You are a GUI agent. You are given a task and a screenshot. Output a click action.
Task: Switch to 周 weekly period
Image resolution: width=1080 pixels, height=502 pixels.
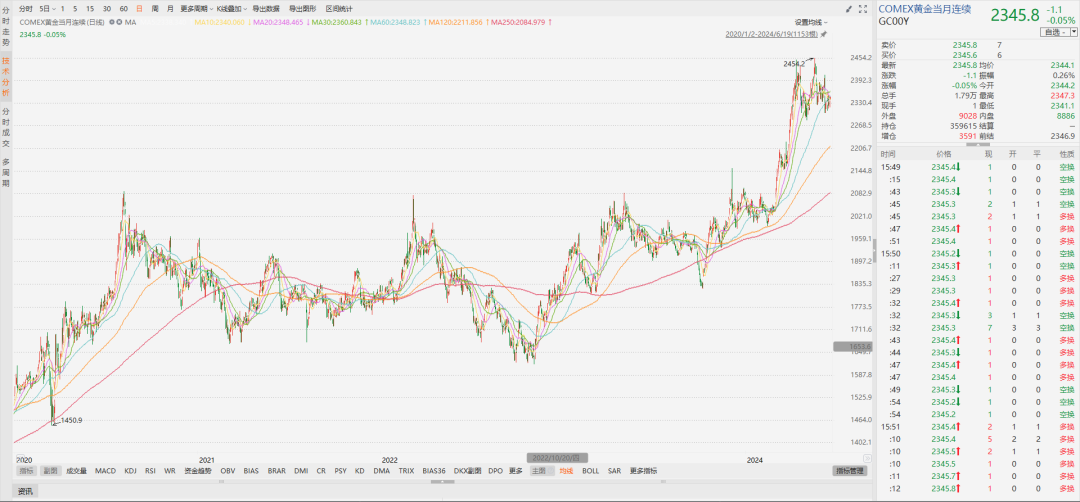(154, 8)
